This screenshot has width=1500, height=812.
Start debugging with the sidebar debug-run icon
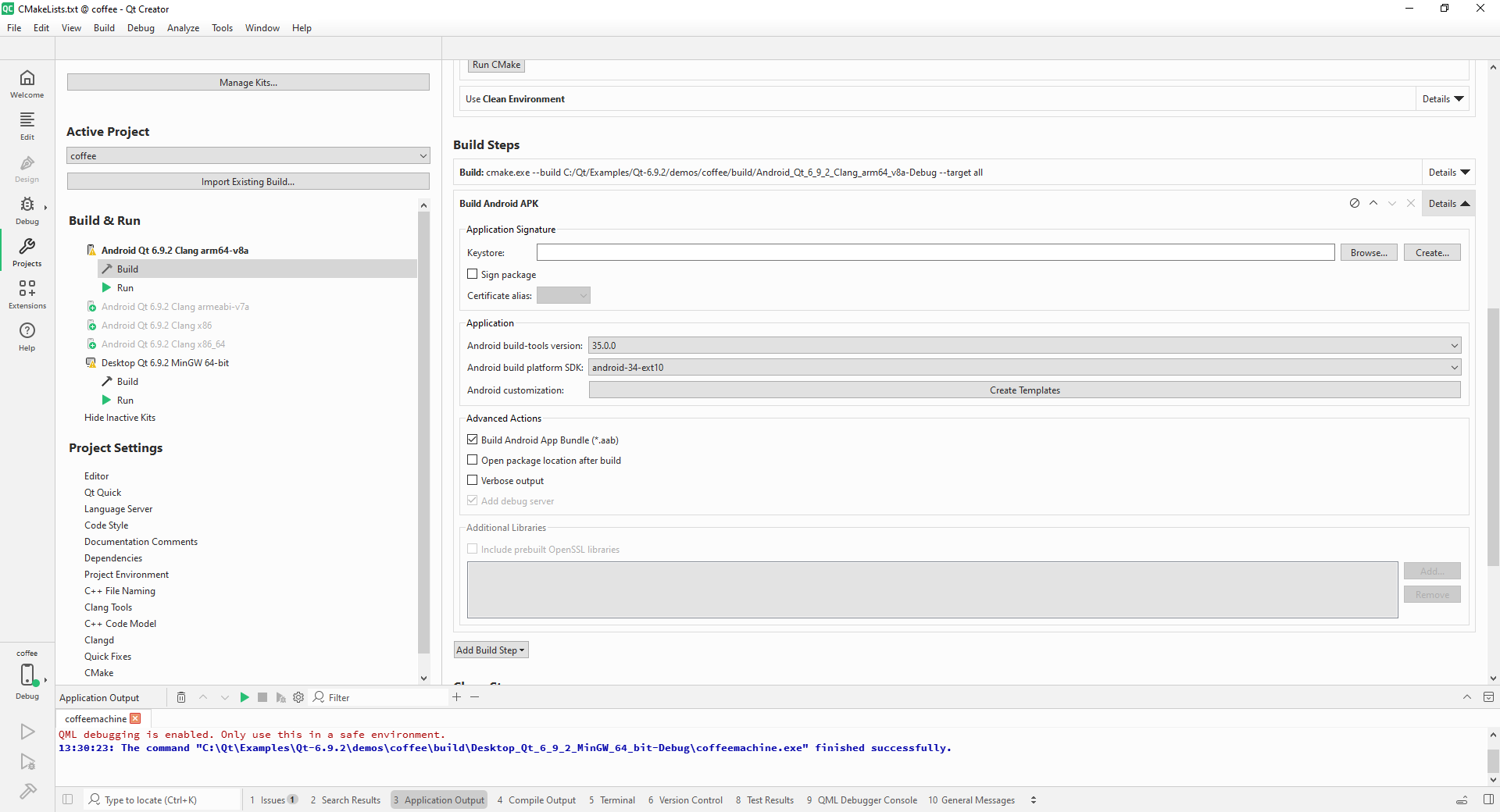[x=27, y=762]
